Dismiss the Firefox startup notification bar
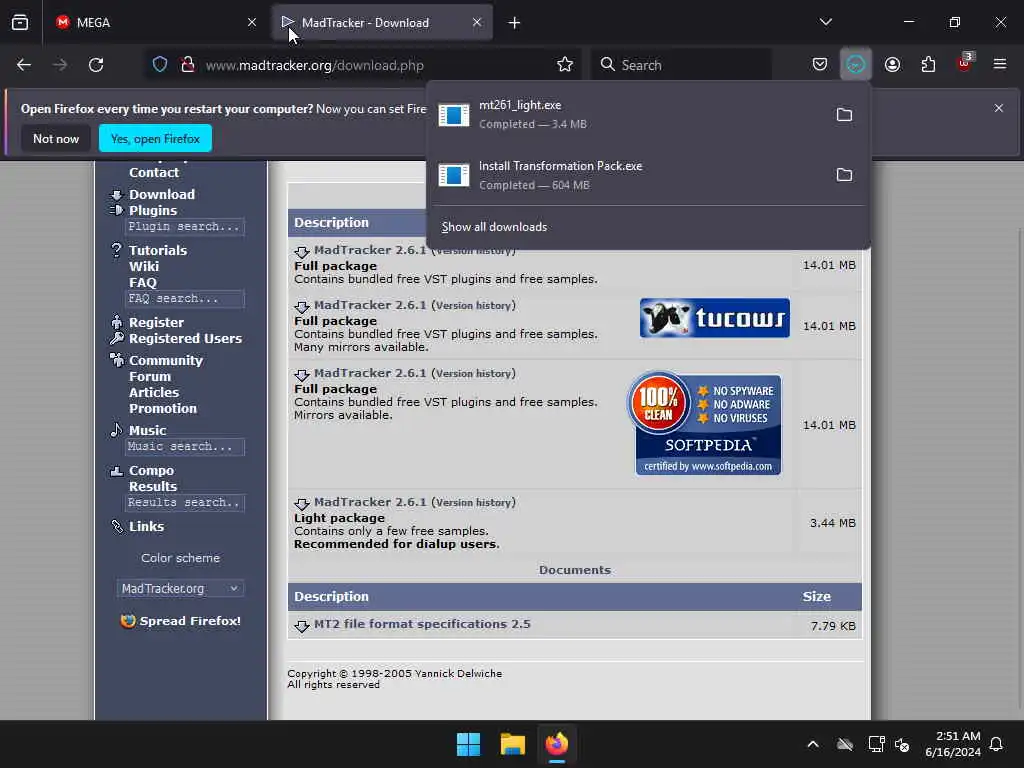The height and width of the screenshot is (768, 1024). pyautogui.click(x=999, y=108)
